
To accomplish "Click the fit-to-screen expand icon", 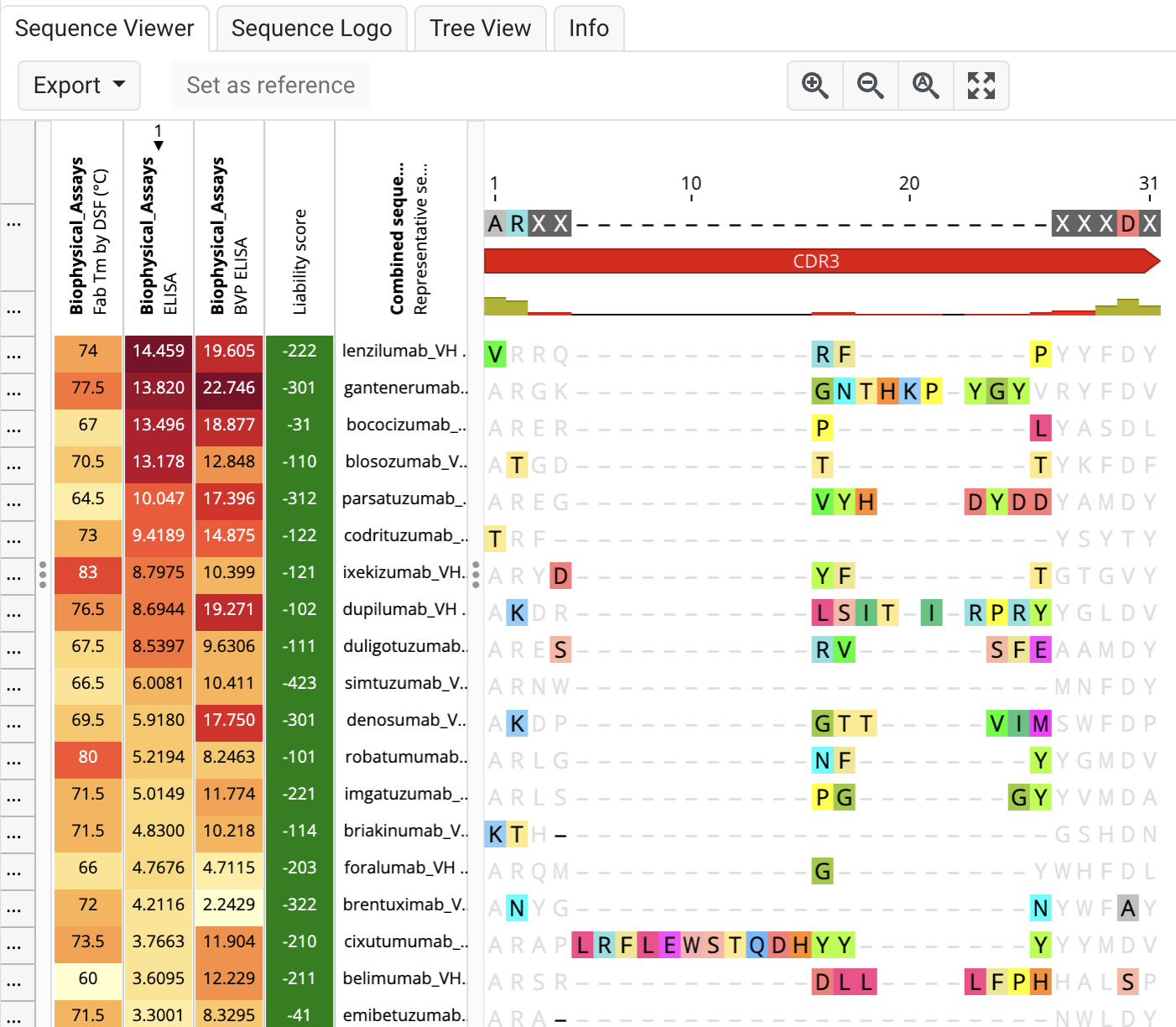I will pyautogui.click(x=981, y=86).
